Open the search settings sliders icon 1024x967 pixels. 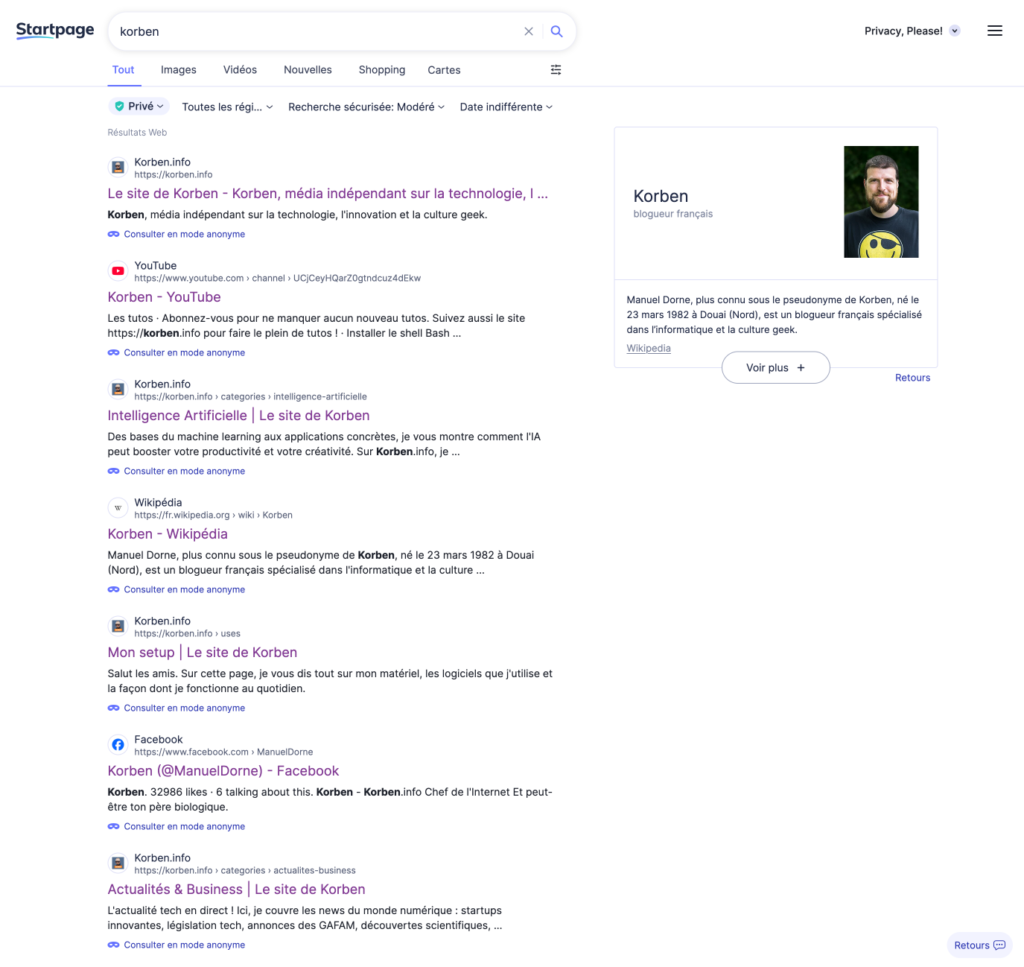tap(556, 70)
